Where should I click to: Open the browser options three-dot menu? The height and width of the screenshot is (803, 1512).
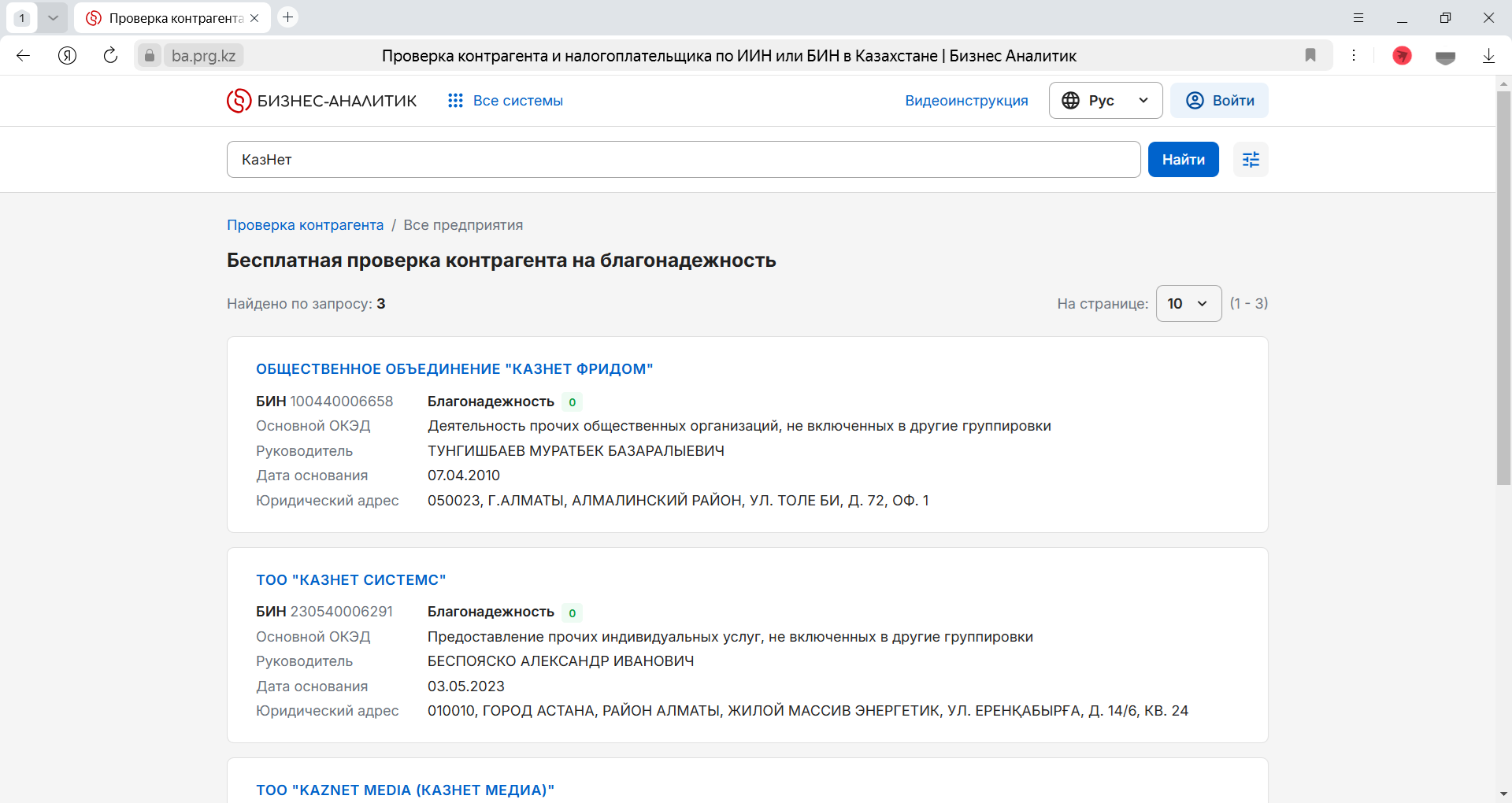click(1354, 55)
